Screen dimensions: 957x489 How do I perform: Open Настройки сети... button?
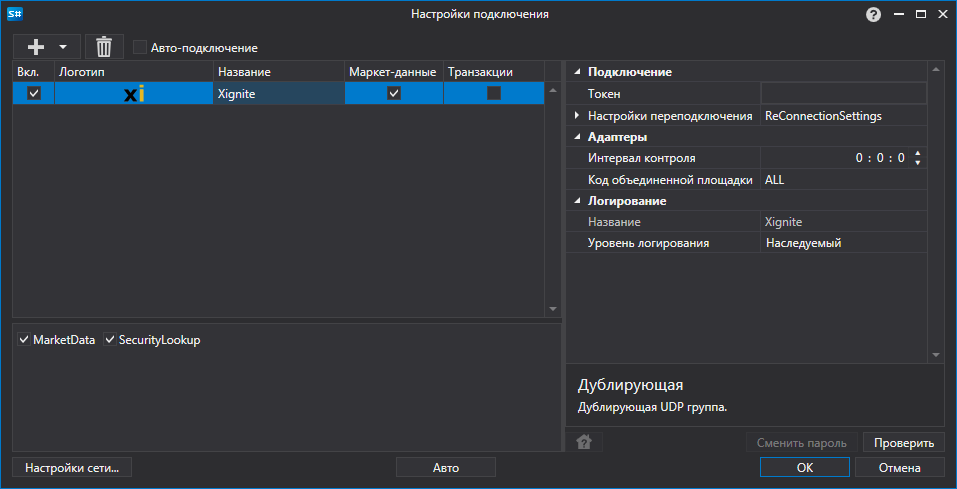(x=71, y=468)
